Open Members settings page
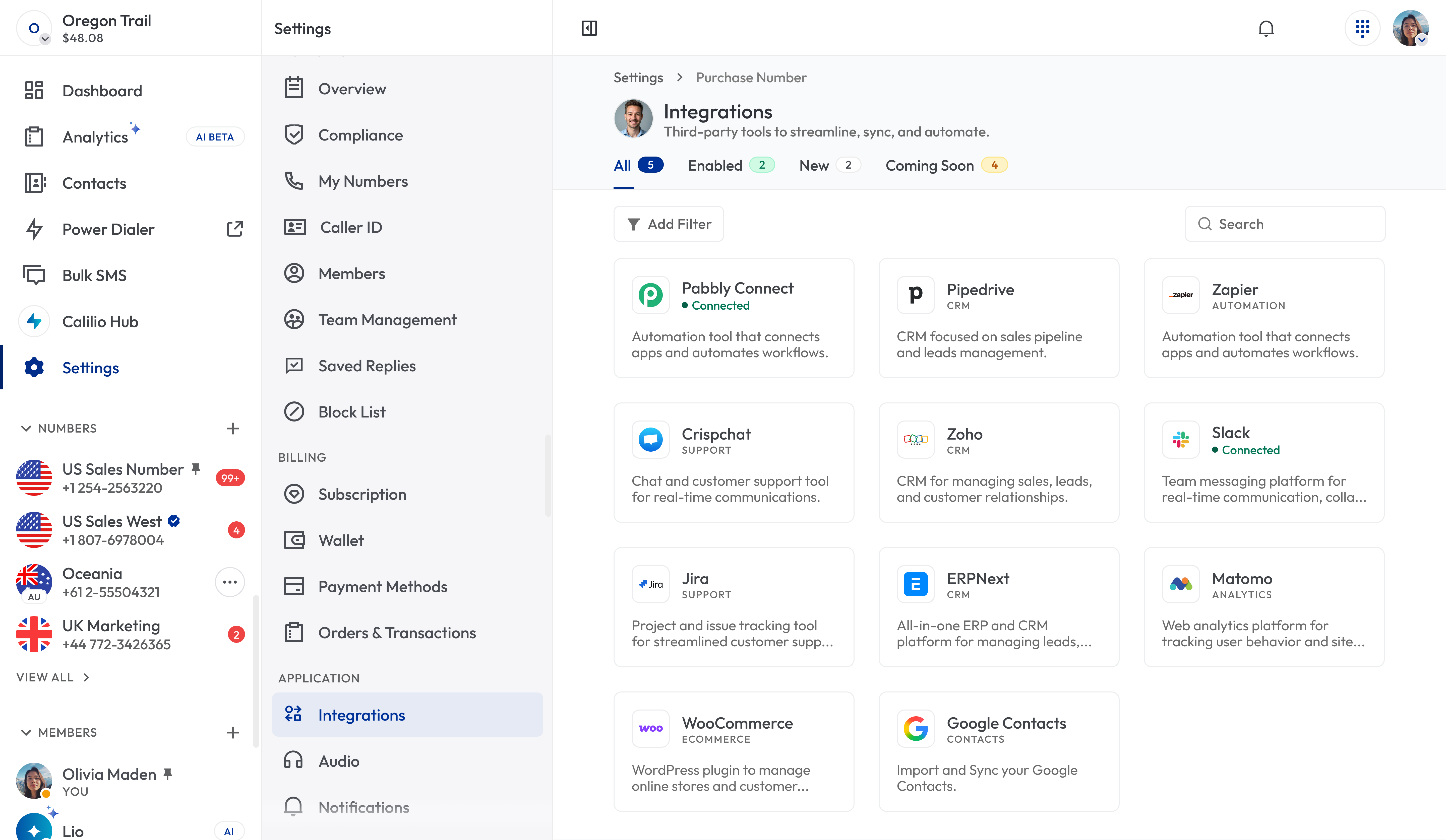The width and height of the screenshot is (1446, 840). (x=407, y=273)
